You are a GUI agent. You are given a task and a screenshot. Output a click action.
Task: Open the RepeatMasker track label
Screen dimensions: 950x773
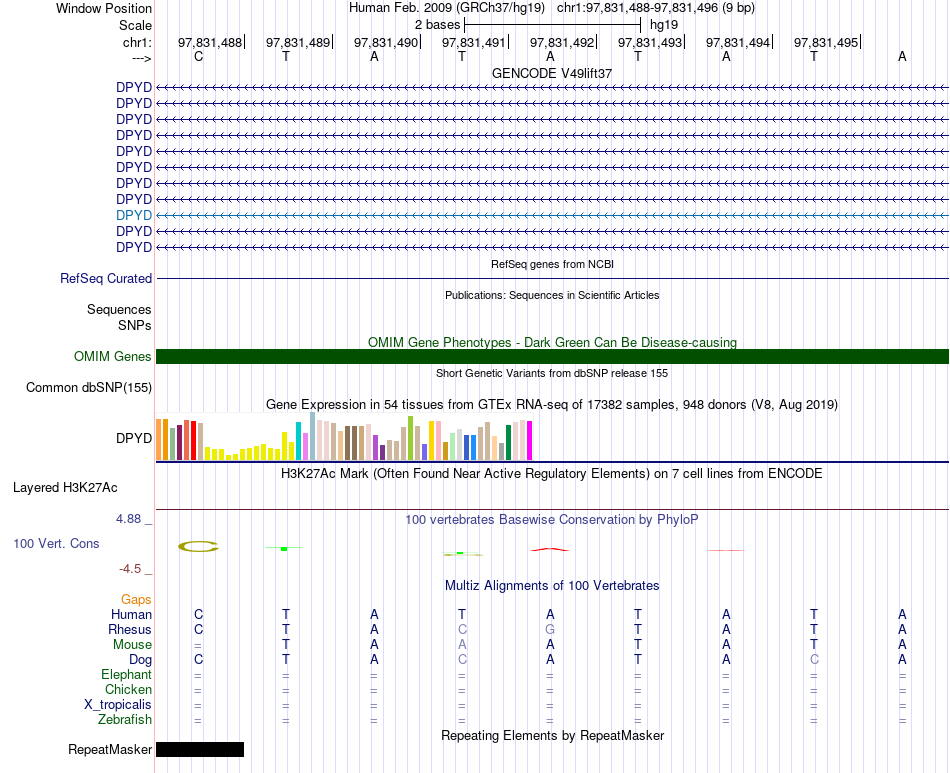tap(110, 749)
